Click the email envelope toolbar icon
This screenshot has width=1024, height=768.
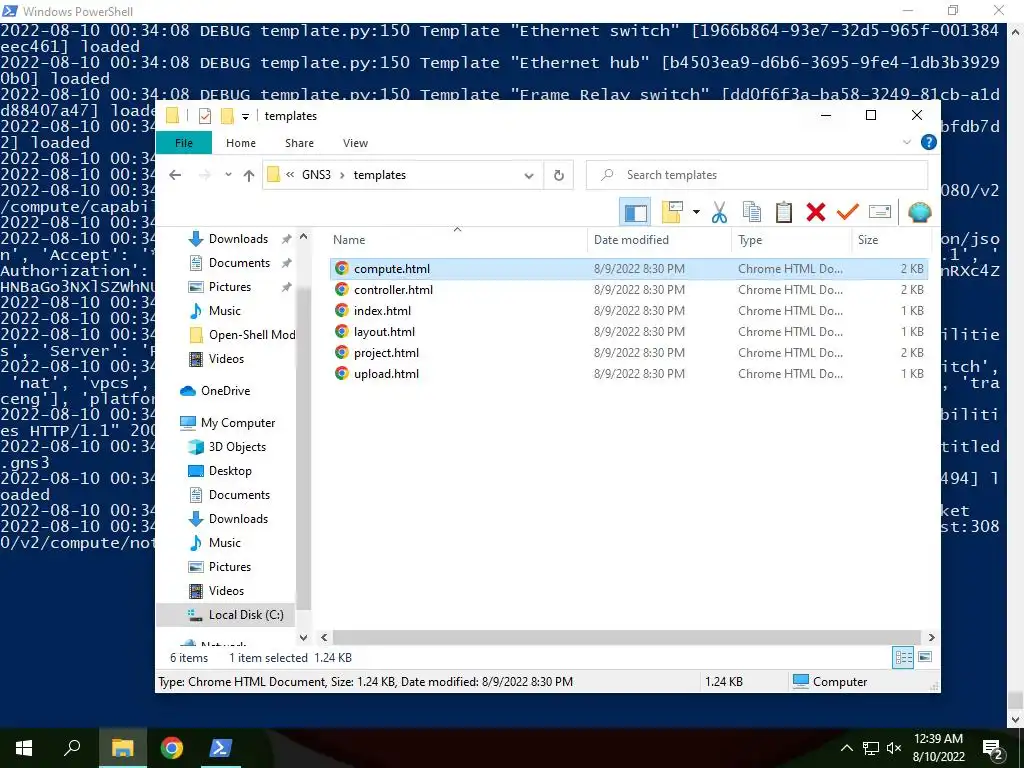pos(880,212)
